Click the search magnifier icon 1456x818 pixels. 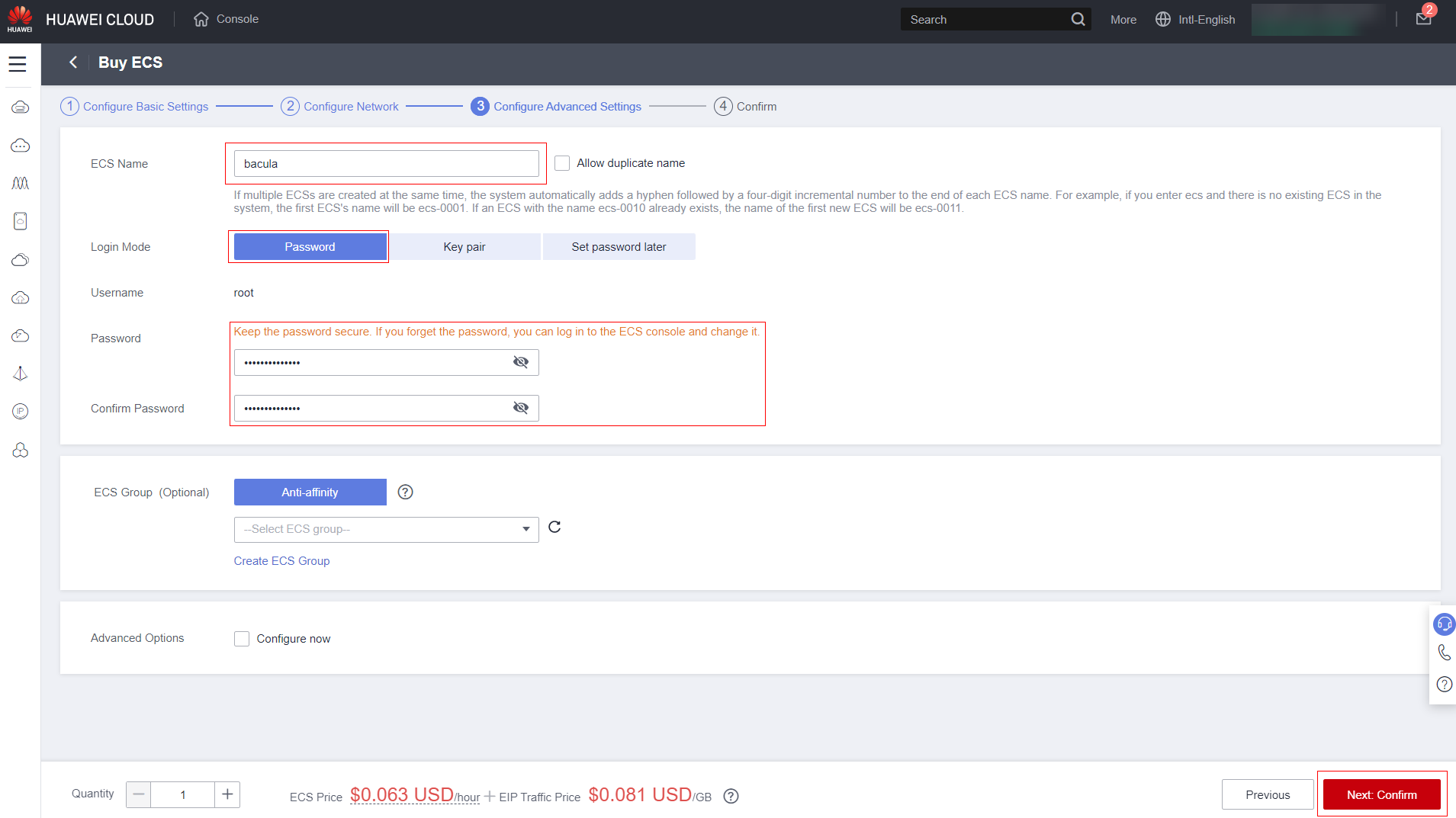point(1078,19)
